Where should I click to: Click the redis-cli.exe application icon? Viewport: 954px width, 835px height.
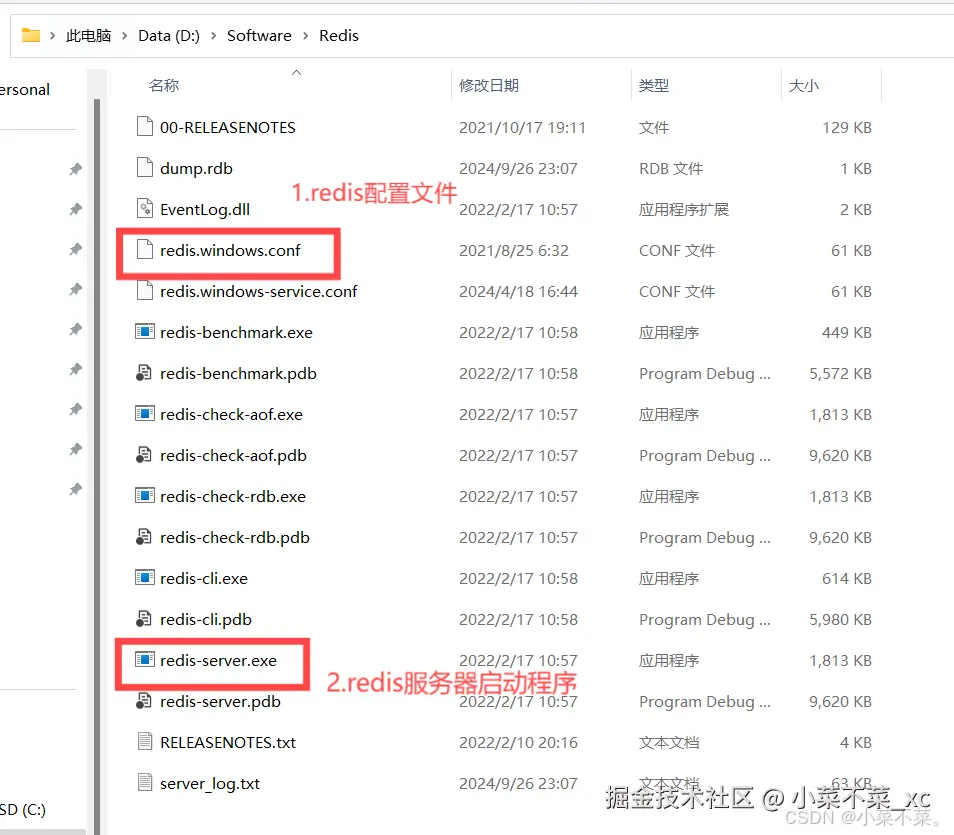tap(145, 578)
